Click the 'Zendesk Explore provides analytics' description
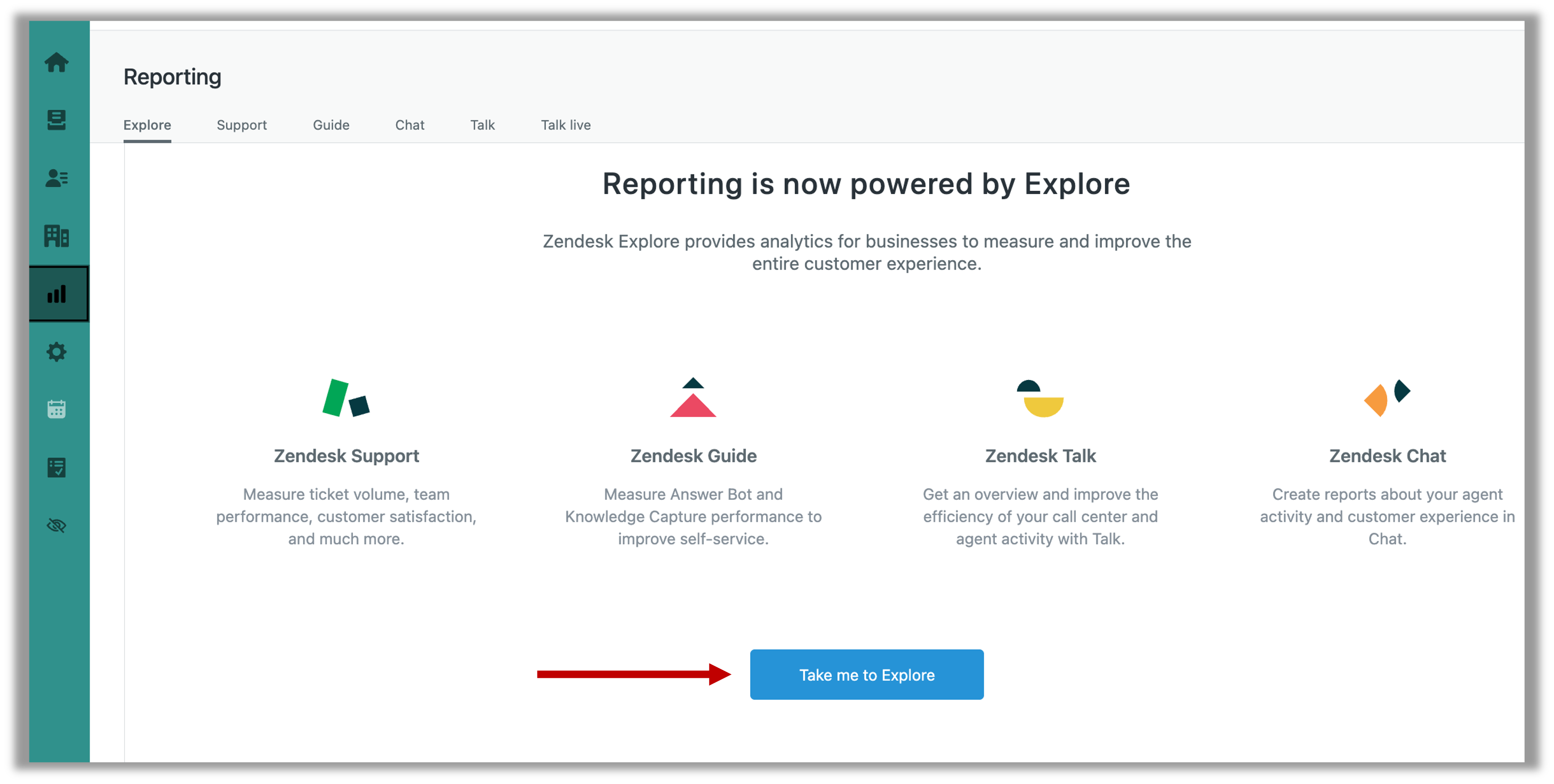Screen dimensions: 1554x784 [x=867, y=252]
